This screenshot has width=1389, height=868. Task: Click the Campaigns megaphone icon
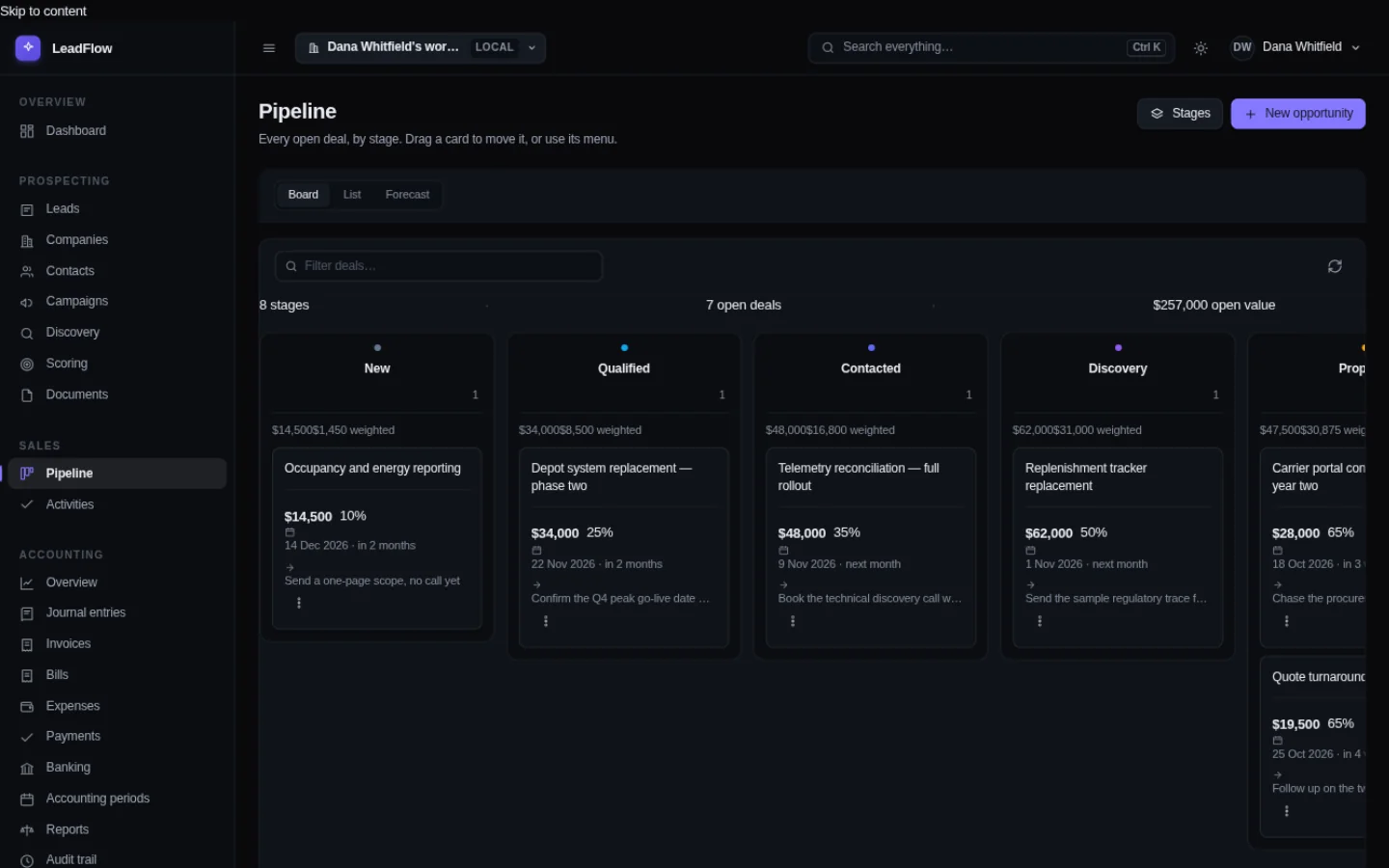click(x=27, y=302)
